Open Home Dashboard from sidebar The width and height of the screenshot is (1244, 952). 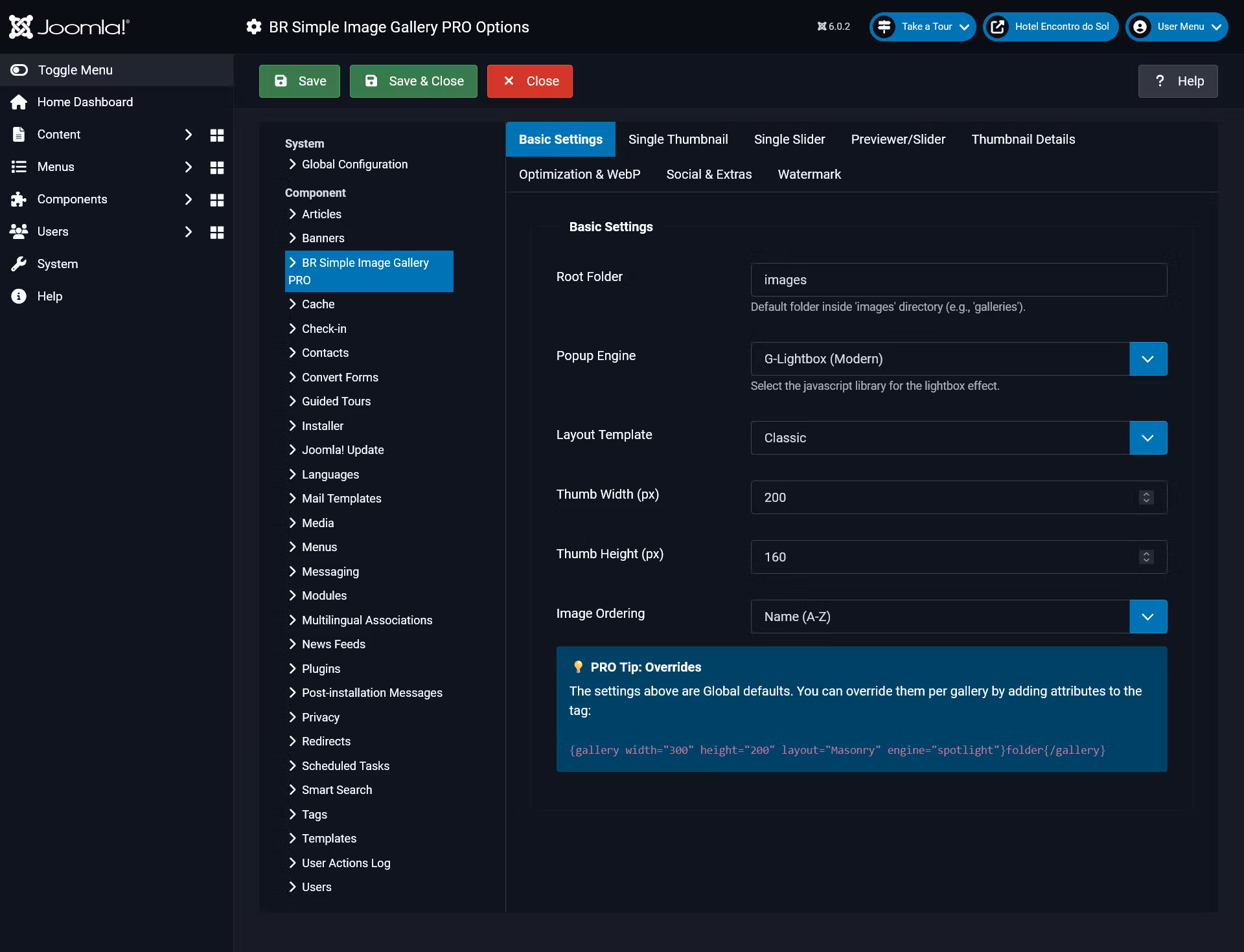coord(85,102)
